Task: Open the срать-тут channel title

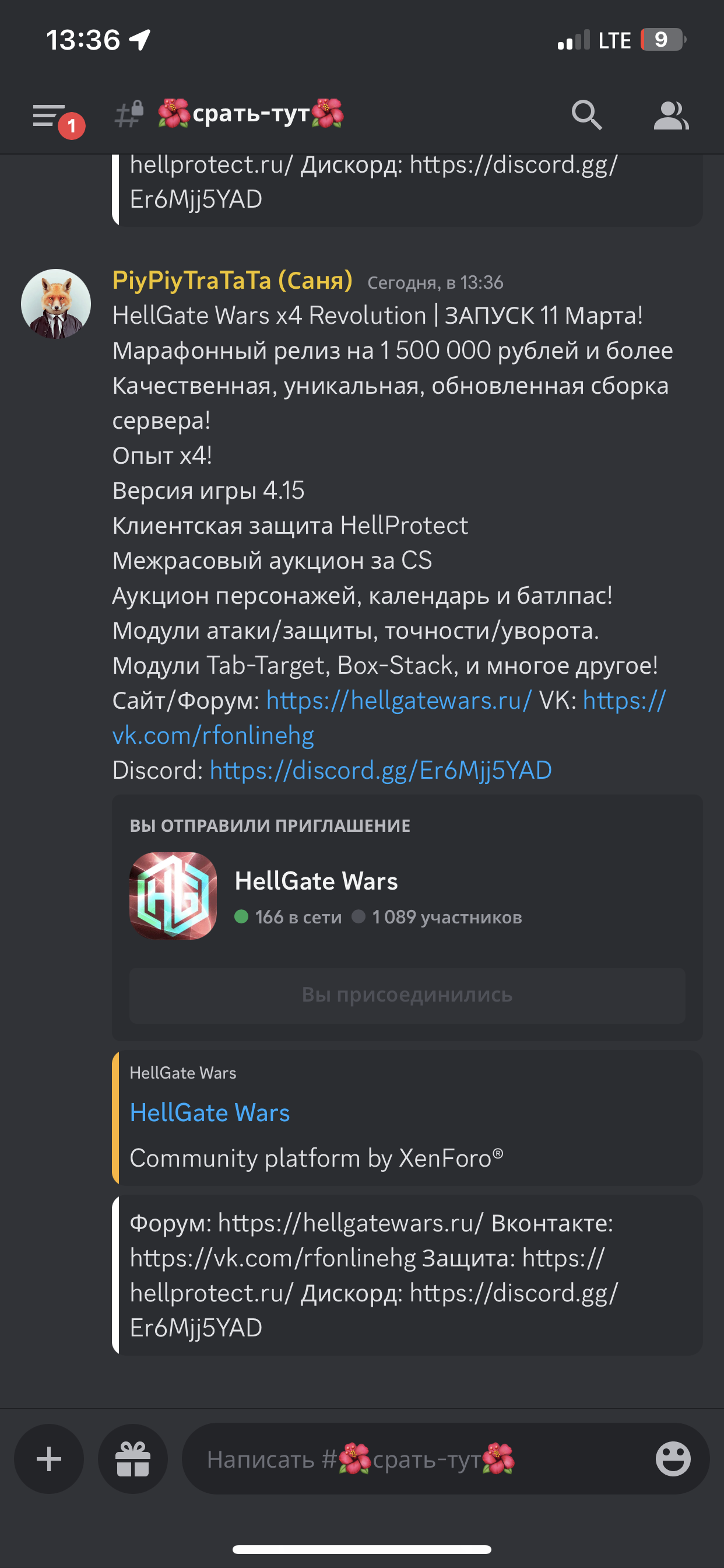Action: 251,114
